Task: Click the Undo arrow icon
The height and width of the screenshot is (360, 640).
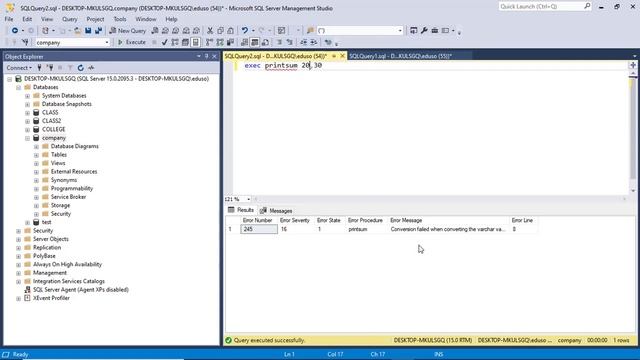Action: click(x=244, y=31)
